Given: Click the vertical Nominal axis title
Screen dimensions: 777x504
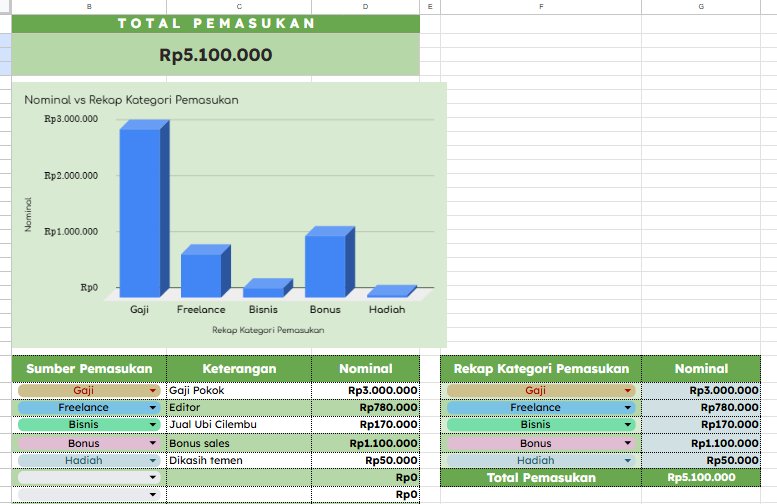Looking at the screenshot, I should click(x=28, y=214).
